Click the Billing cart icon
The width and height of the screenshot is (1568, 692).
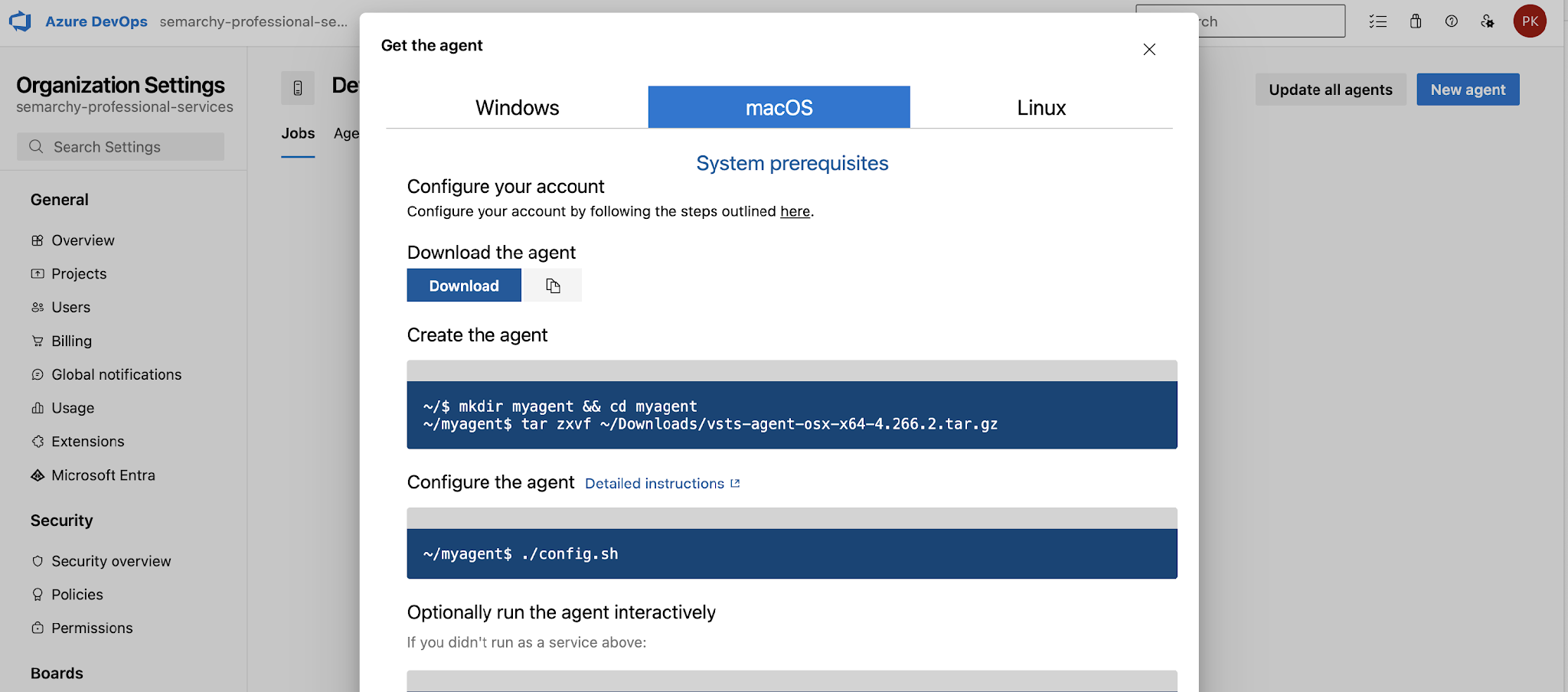click(38, 341)
